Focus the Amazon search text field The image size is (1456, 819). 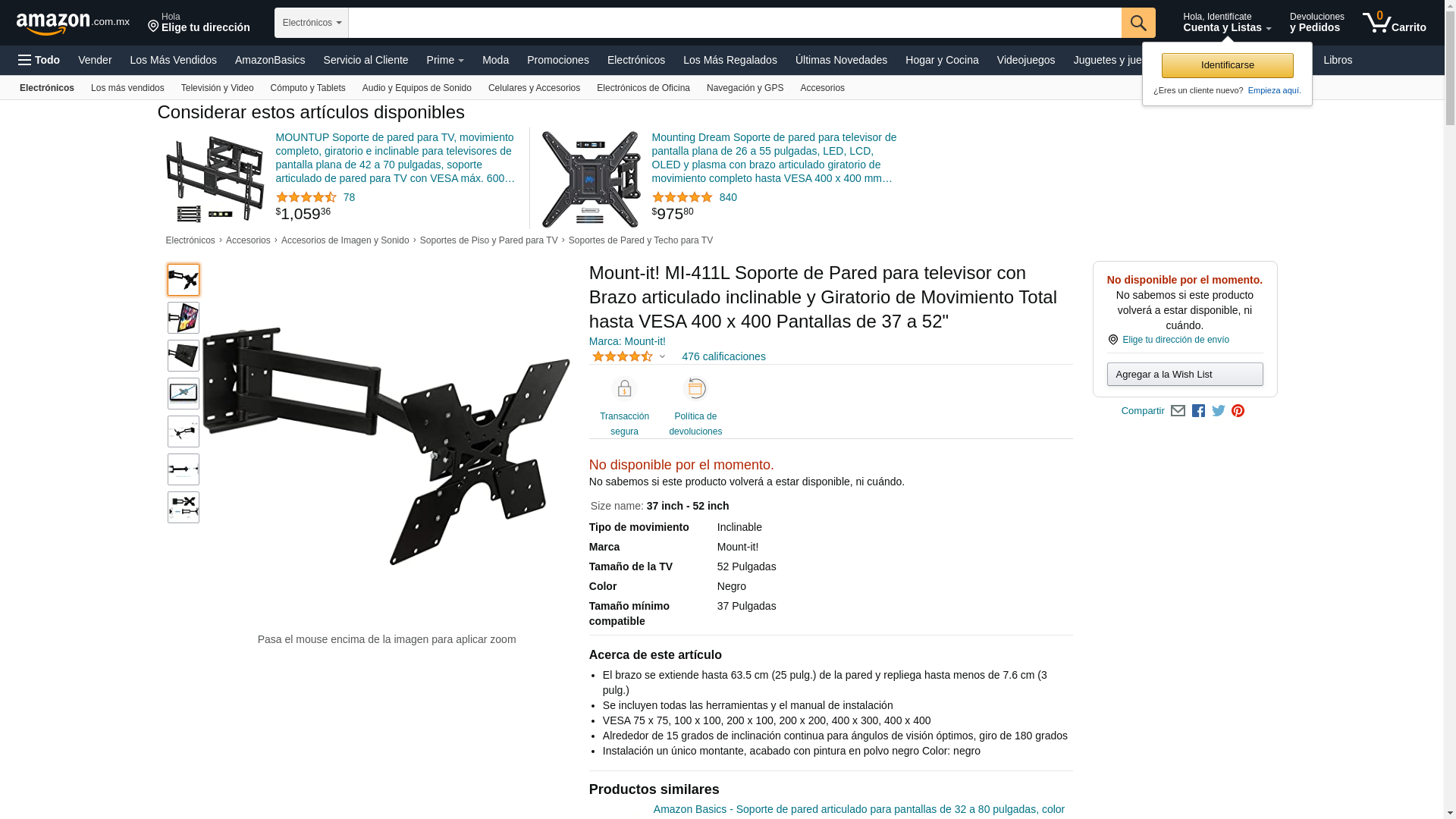pos(735,23)
